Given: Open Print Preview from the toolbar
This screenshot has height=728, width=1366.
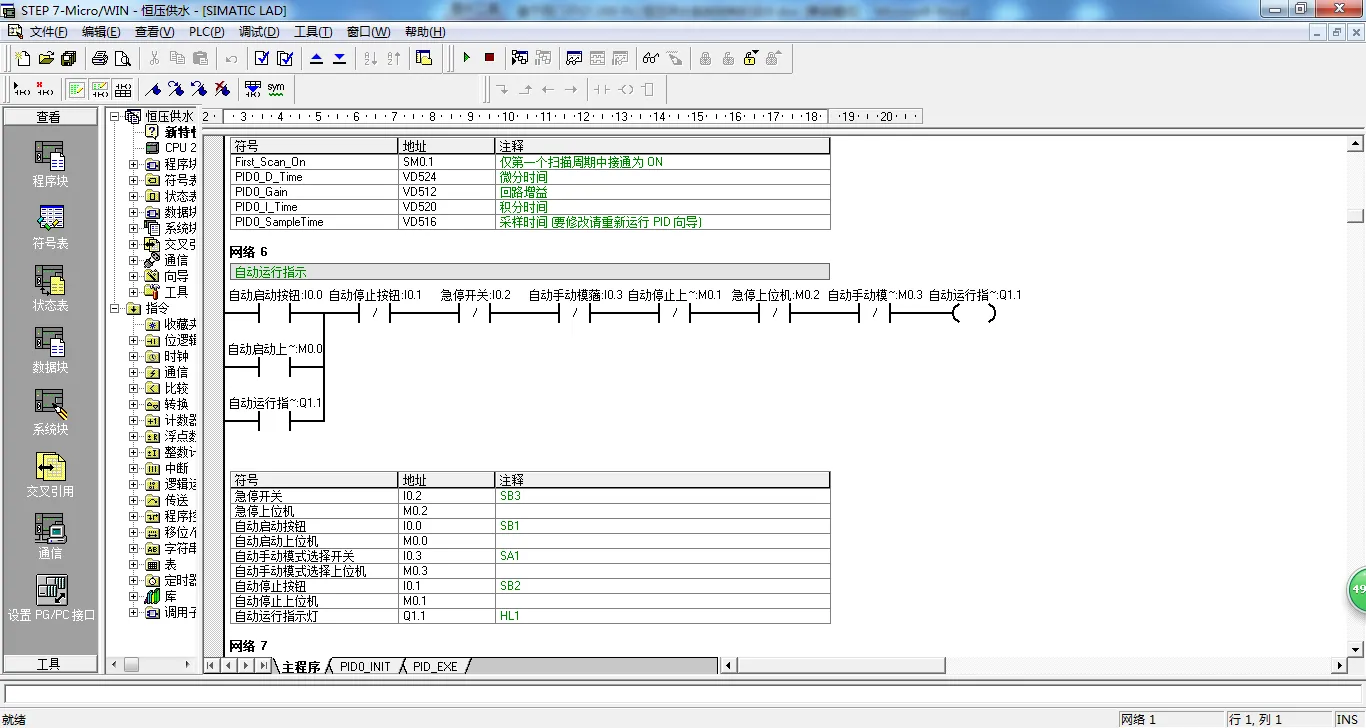Looking at the screenshot, I should [x=122, y=58].
